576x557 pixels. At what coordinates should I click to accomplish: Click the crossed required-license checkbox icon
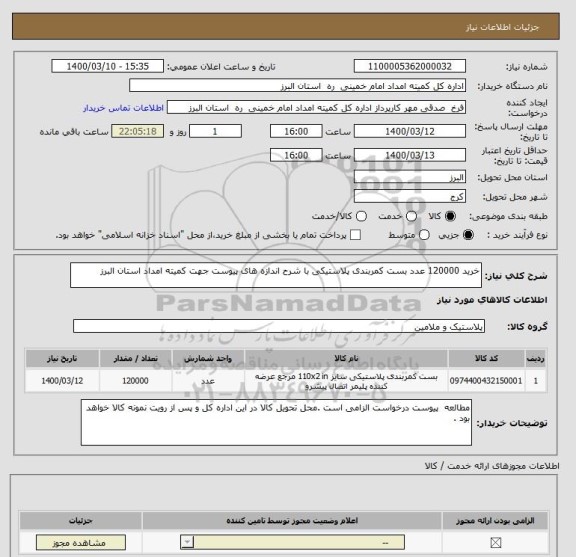(496, 542)
